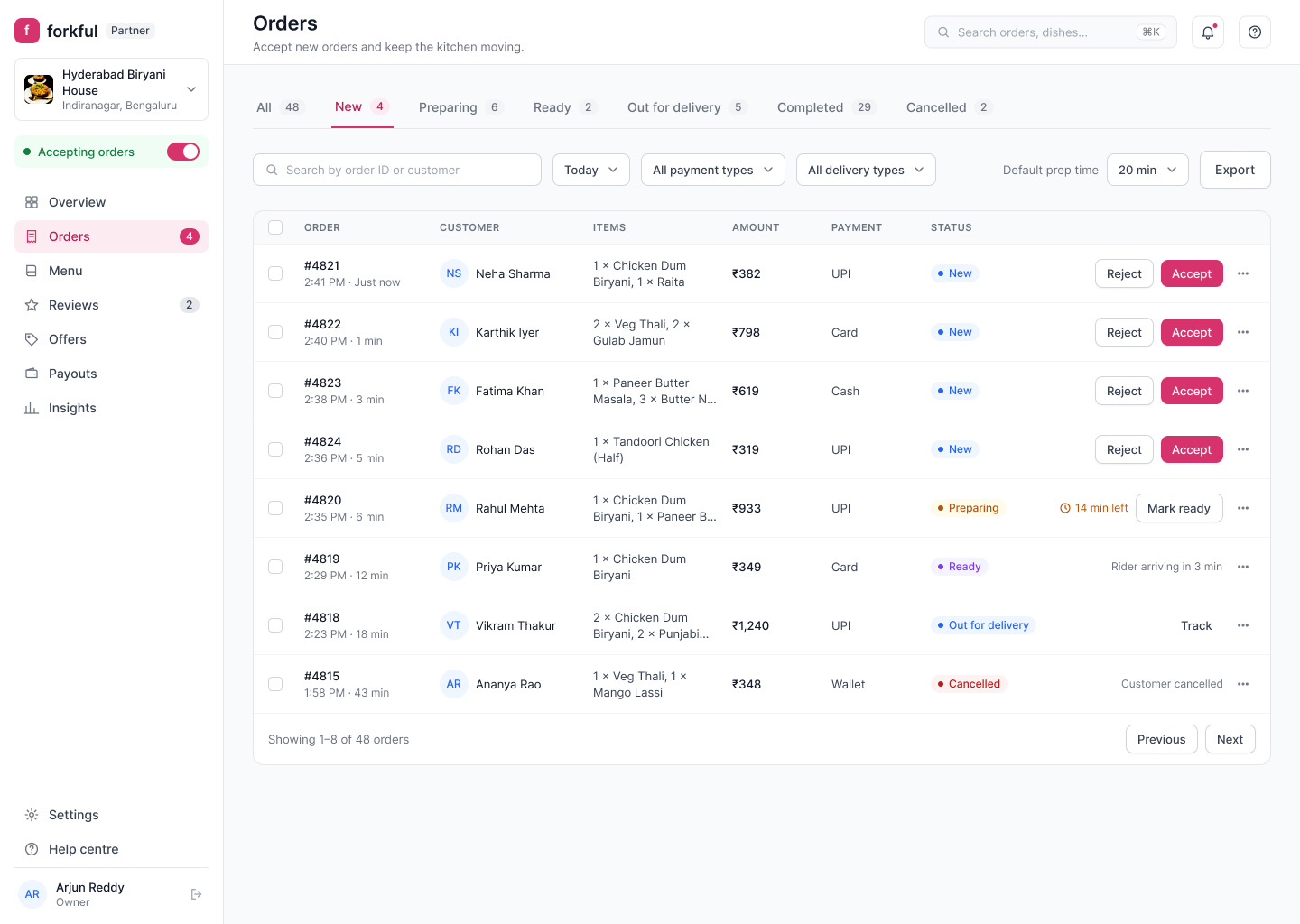Open more options for order #4820
This screenshot has width=1300, height=924.
[1243, 508]
